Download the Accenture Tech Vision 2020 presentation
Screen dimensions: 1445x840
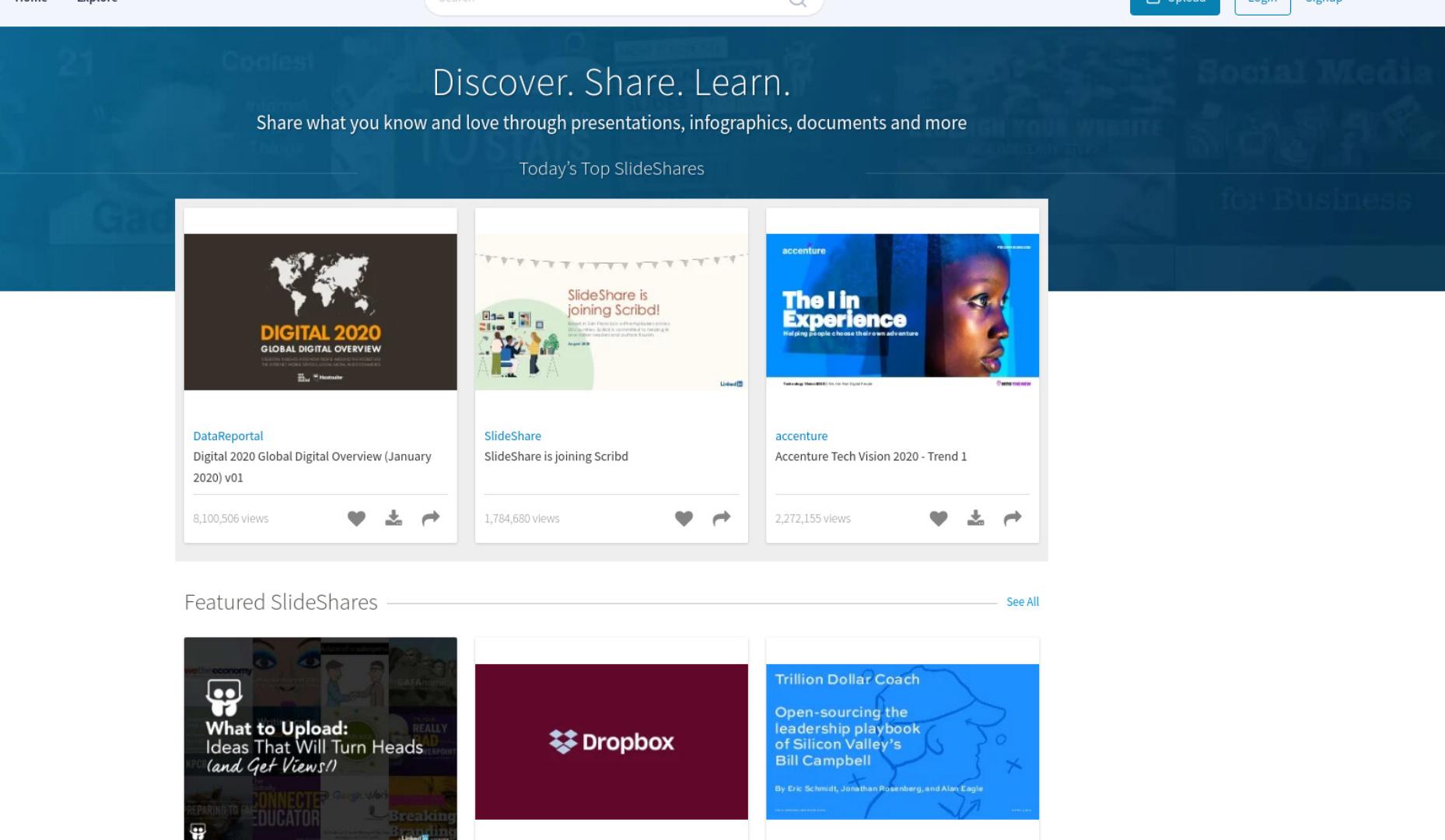[975, 518]
